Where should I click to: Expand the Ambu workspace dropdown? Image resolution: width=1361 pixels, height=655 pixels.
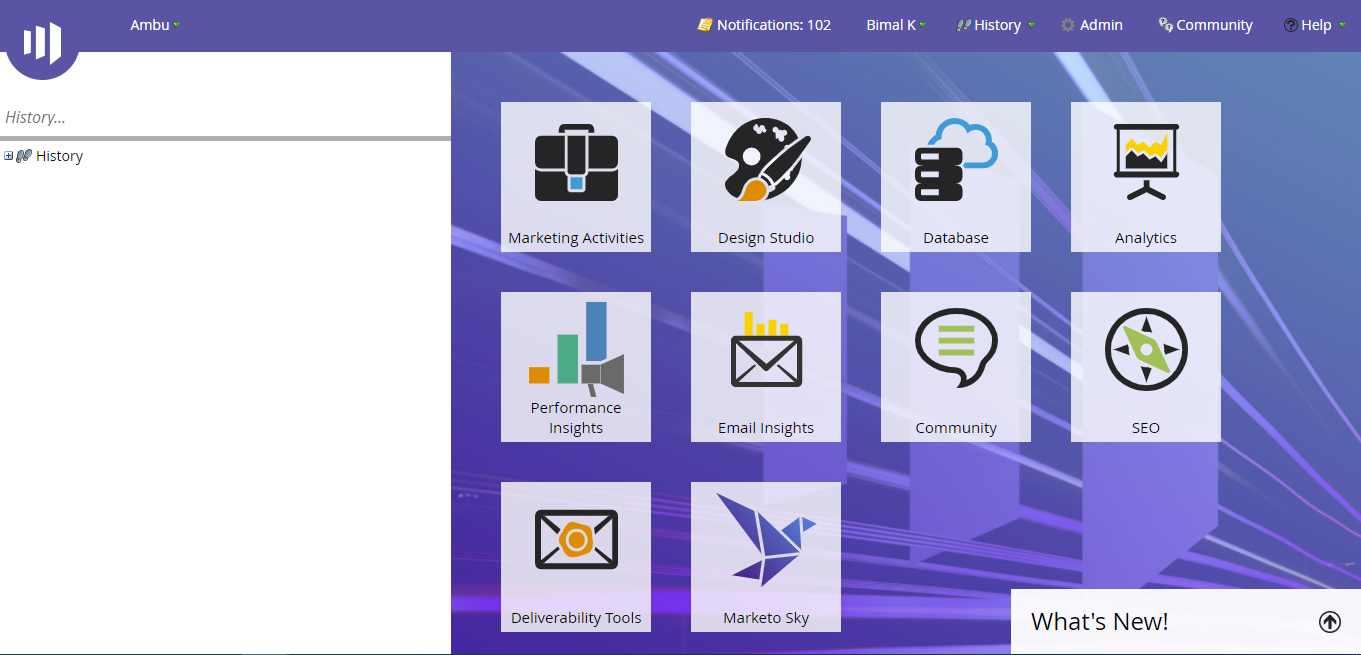coord(154,25)
